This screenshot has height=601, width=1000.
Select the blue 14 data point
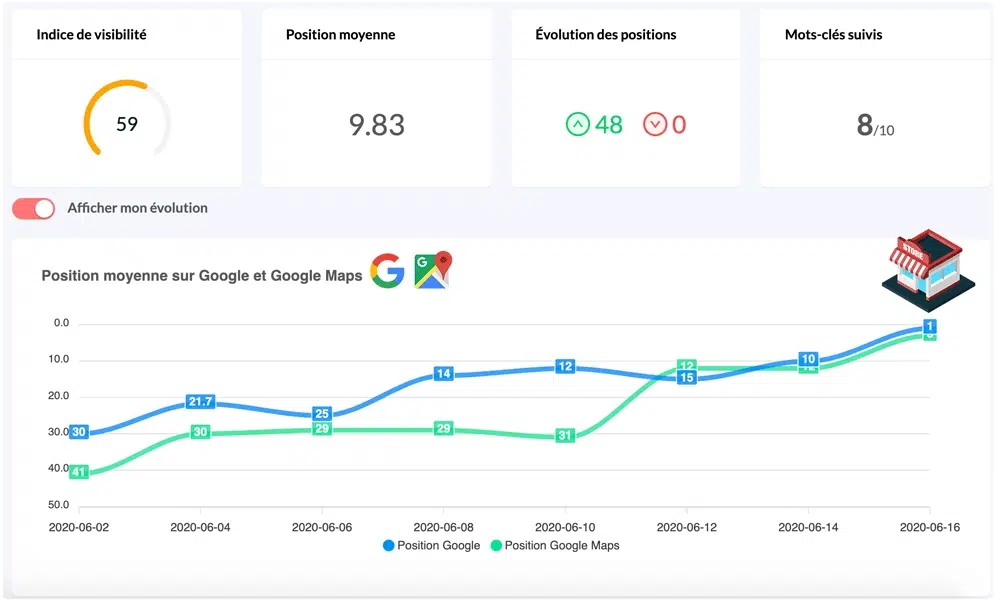click(444, 374)
